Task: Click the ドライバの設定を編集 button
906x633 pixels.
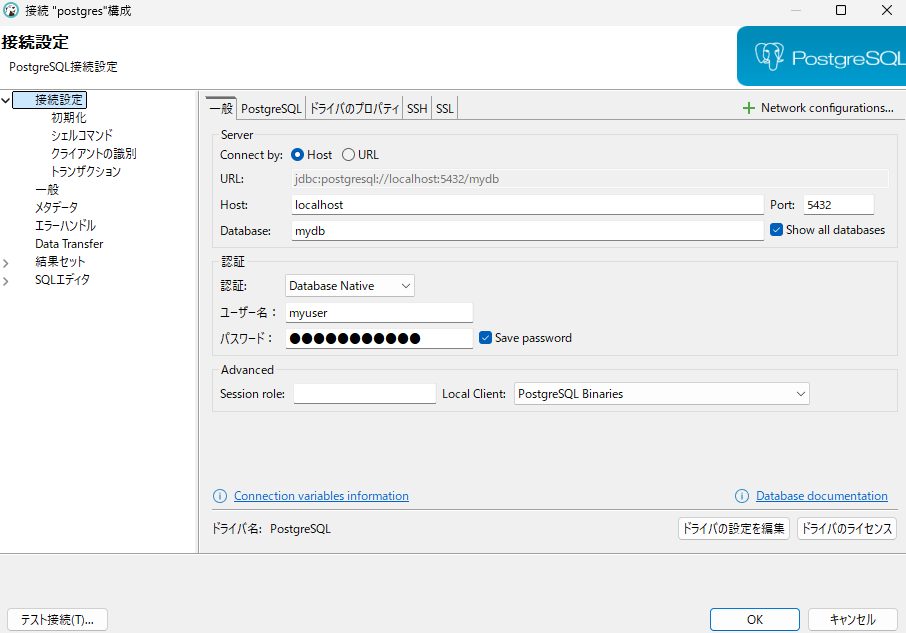Action: (734, 528)
